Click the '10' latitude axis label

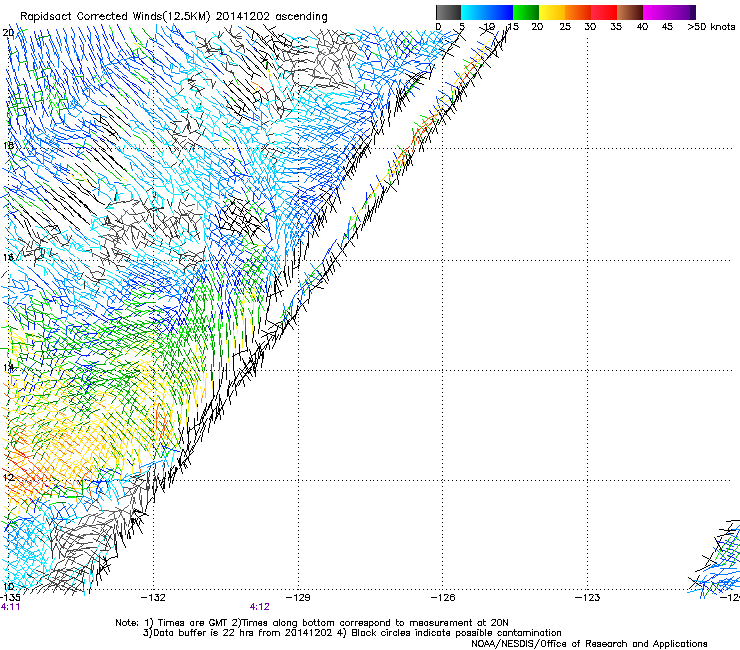pyautogui.click(x=8, y=587)
